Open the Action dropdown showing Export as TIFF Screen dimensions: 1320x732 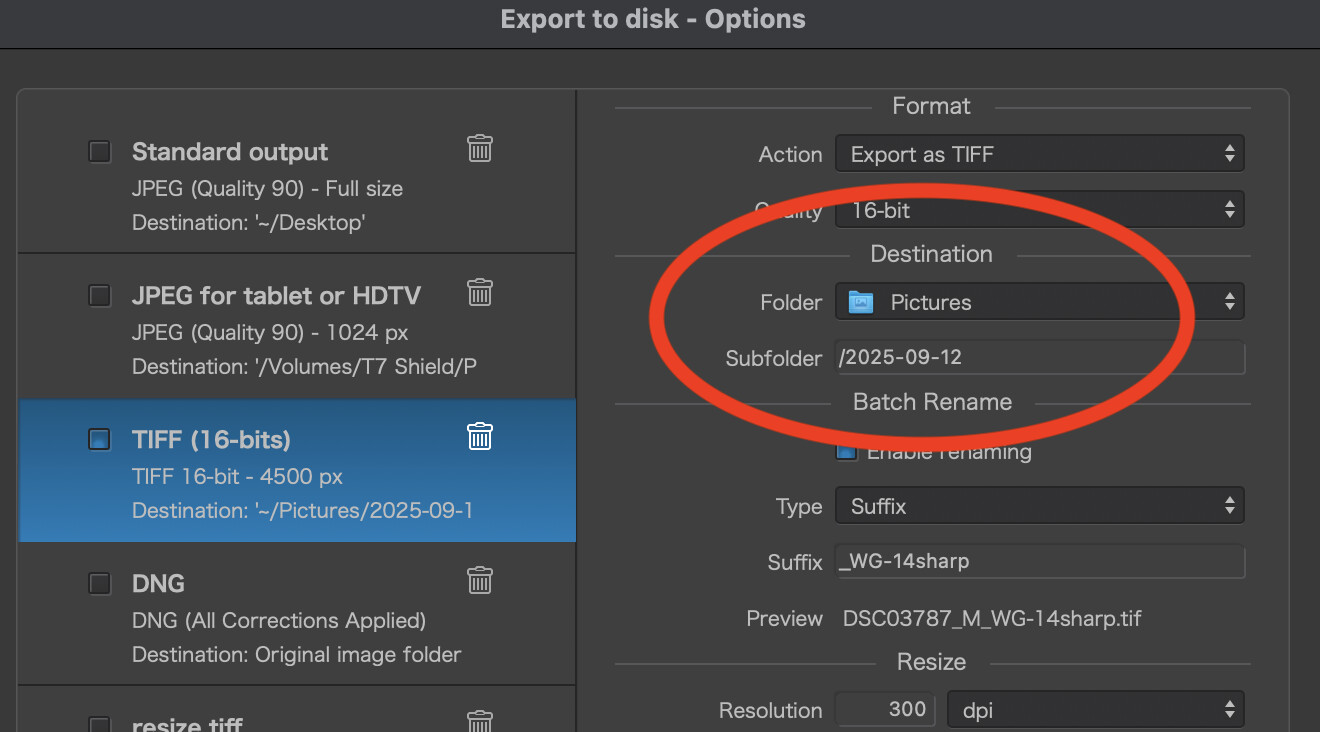click(x=1039, y=155)
